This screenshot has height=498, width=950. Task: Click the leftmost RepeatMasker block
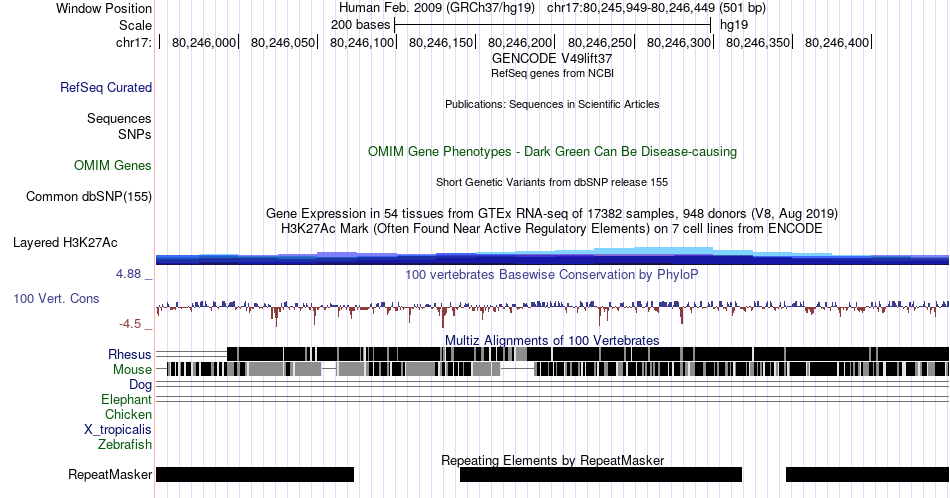(254, 474)
